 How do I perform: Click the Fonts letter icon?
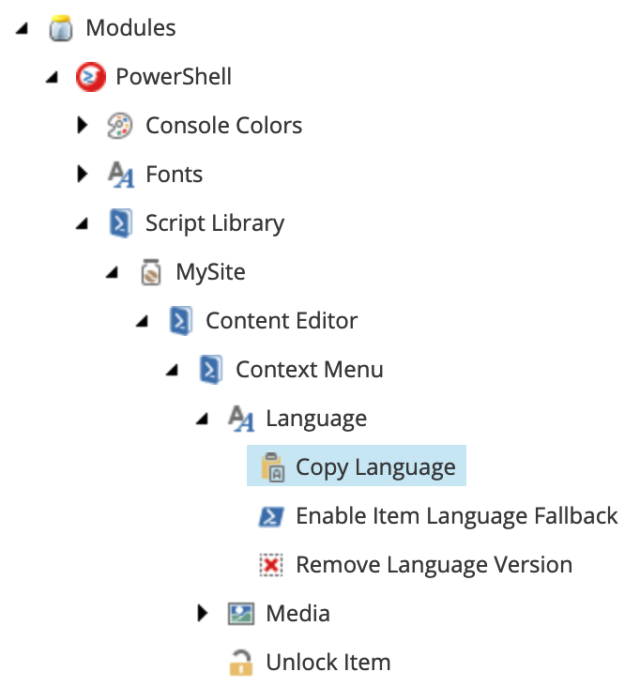pyautogui.click(x=121, y=174)
